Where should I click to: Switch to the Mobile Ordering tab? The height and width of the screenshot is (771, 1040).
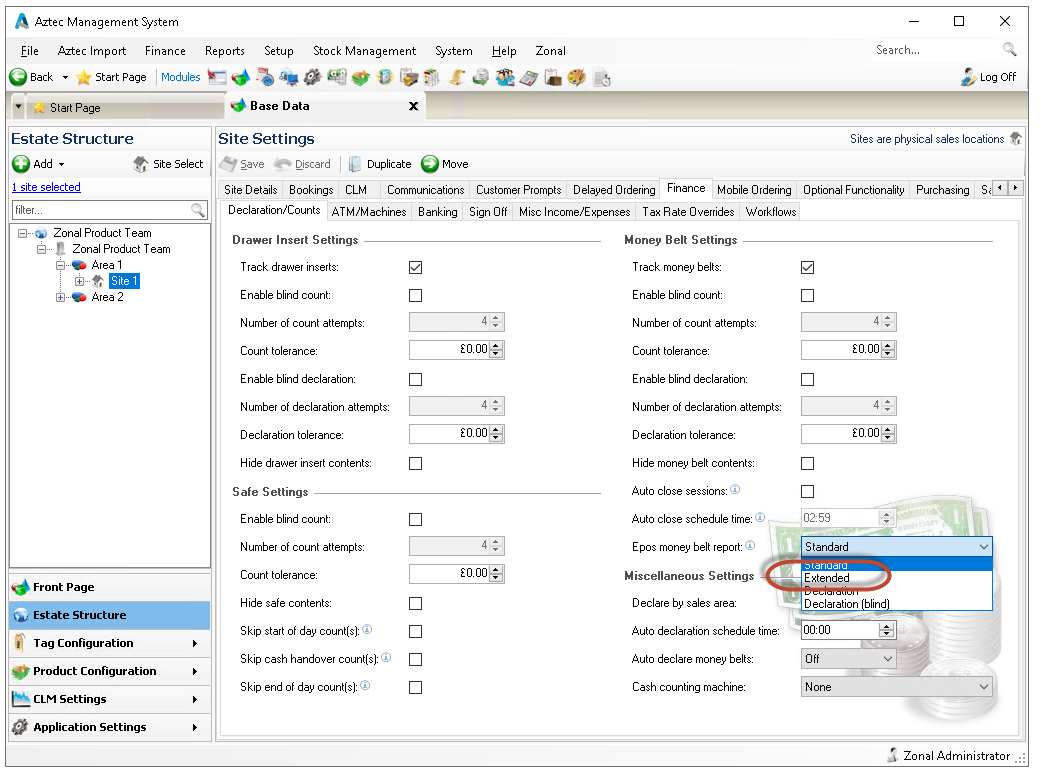tap(754, 190)
